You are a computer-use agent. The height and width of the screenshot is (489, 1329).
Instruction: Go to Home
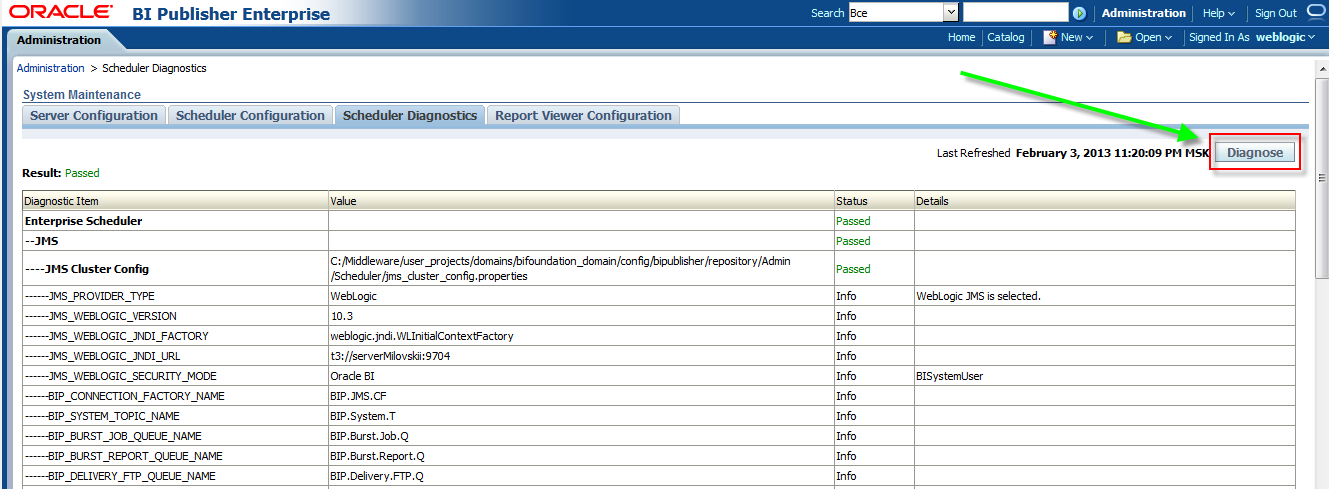coord(961,37)
